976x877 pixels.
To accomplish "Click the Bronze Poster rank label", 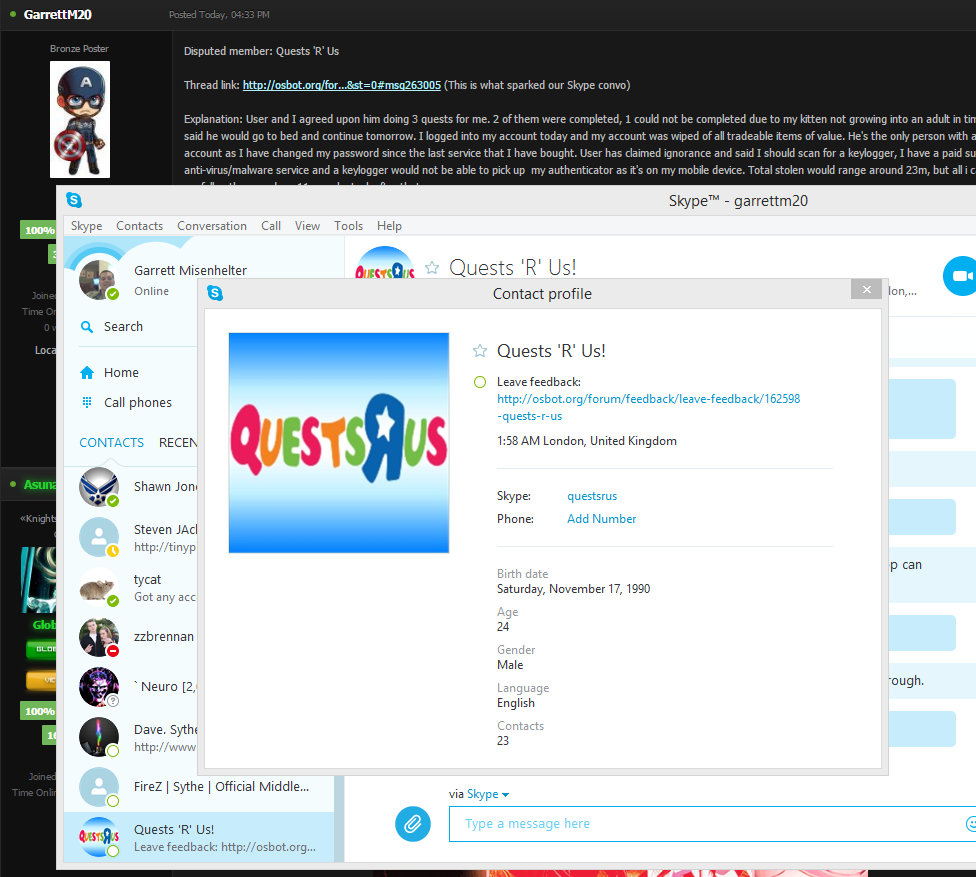I will coord(79,49).
